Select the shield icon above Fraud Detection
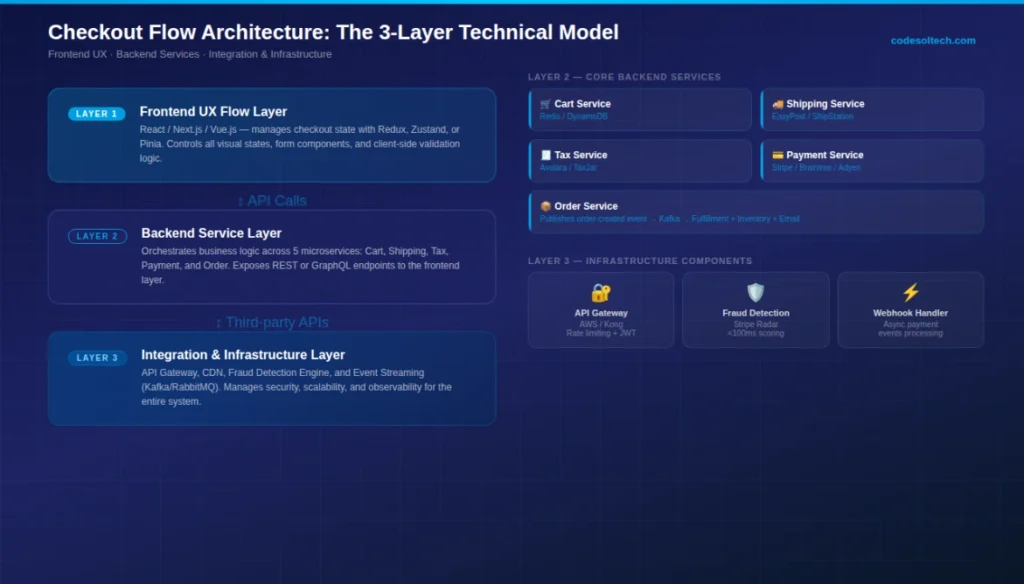Screen dimensions: 1024x584 (755, 292)
